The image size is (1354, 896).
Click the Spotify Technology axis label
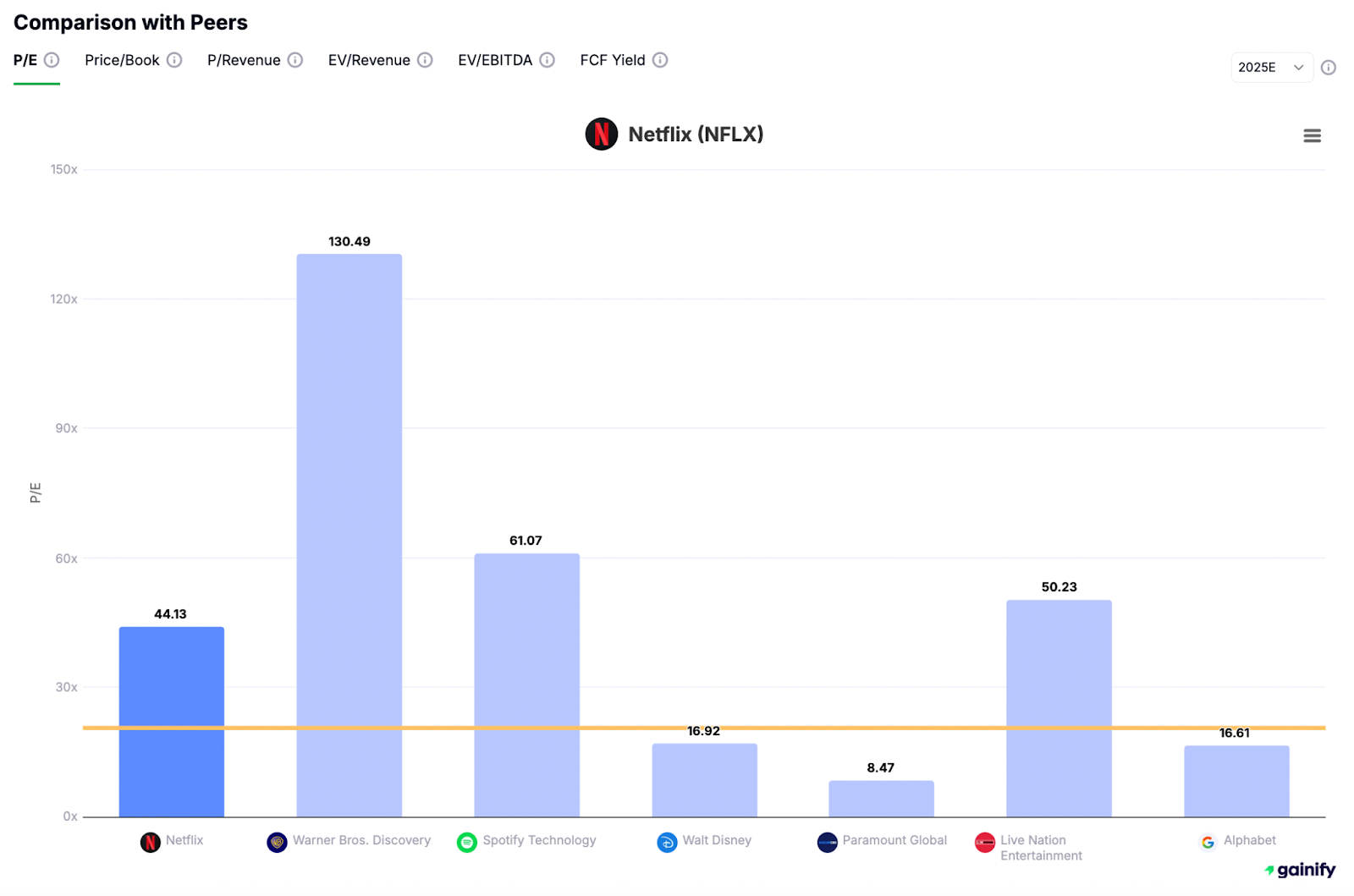coord(539,840)
